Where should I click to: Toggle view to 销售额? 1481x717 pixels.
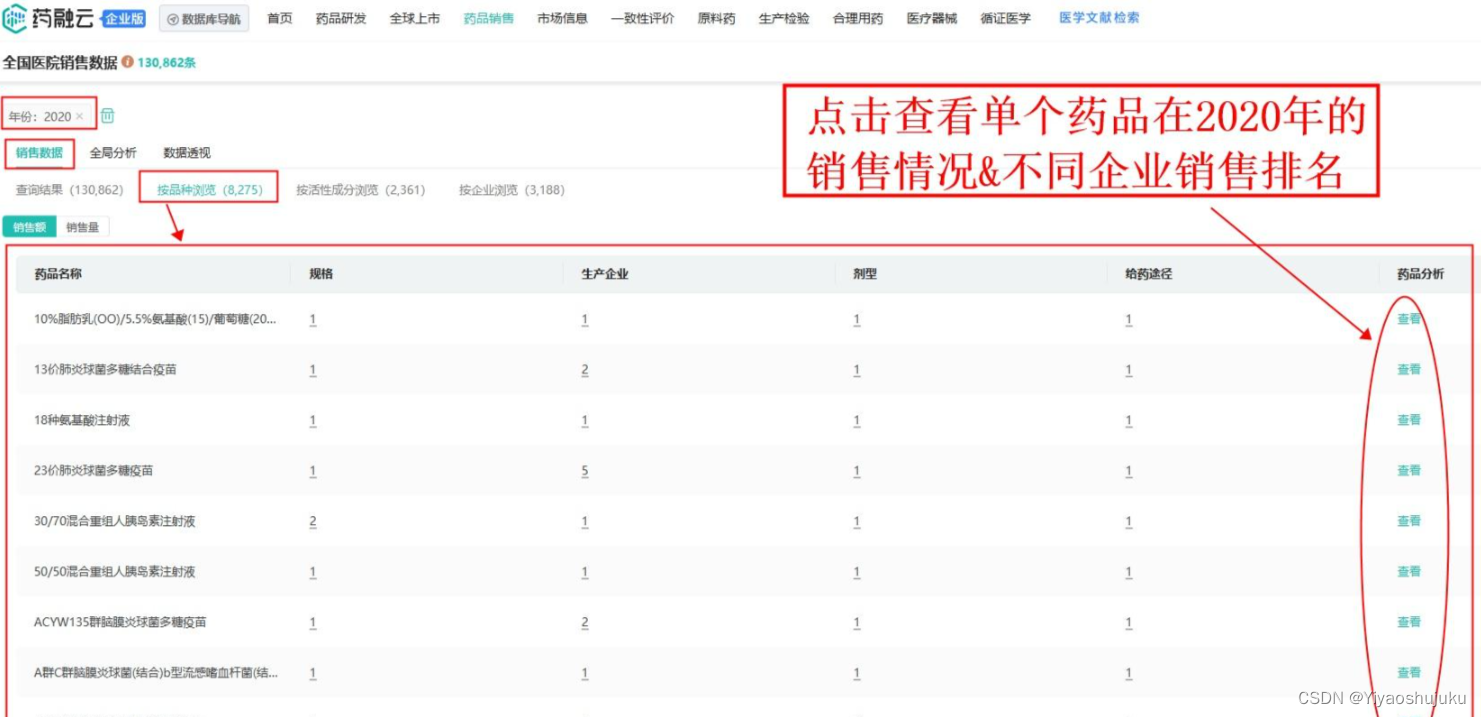pos(30,227)
